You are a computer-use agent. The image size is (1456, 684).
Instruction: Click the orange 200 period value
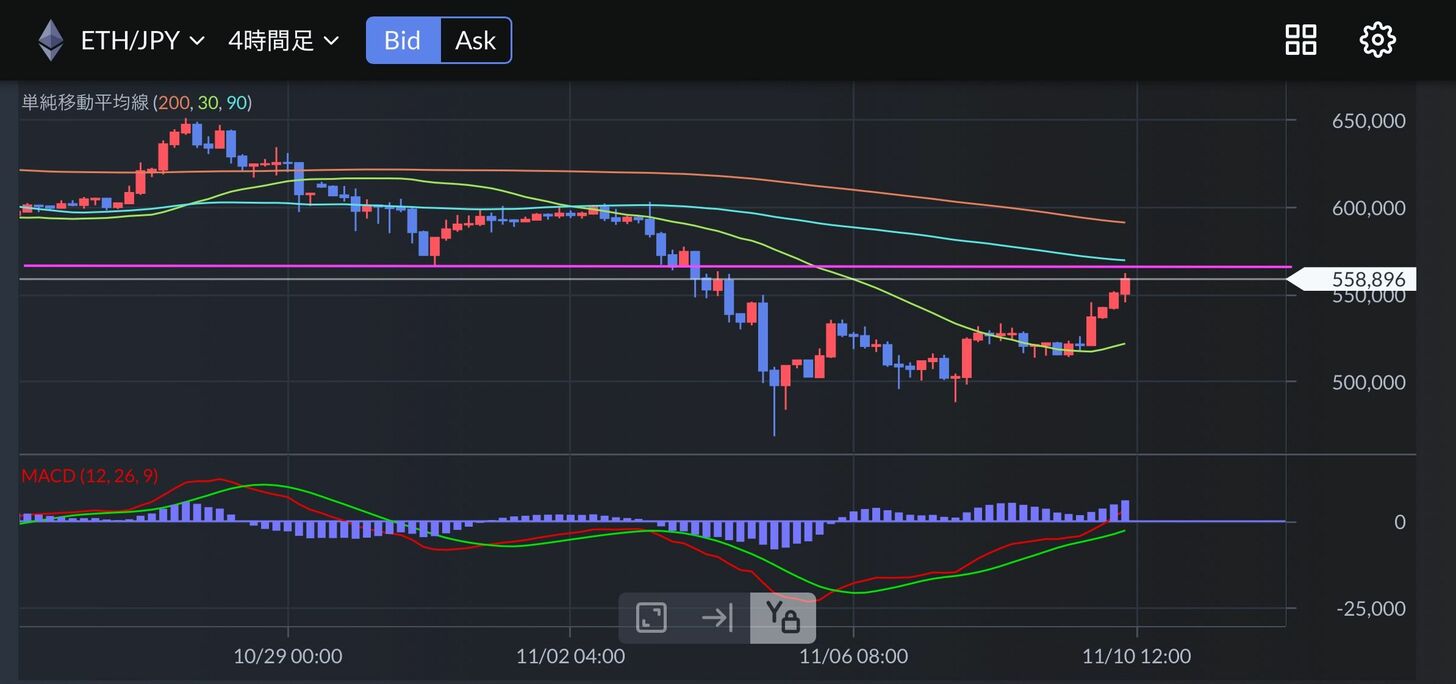click(171, 102)
